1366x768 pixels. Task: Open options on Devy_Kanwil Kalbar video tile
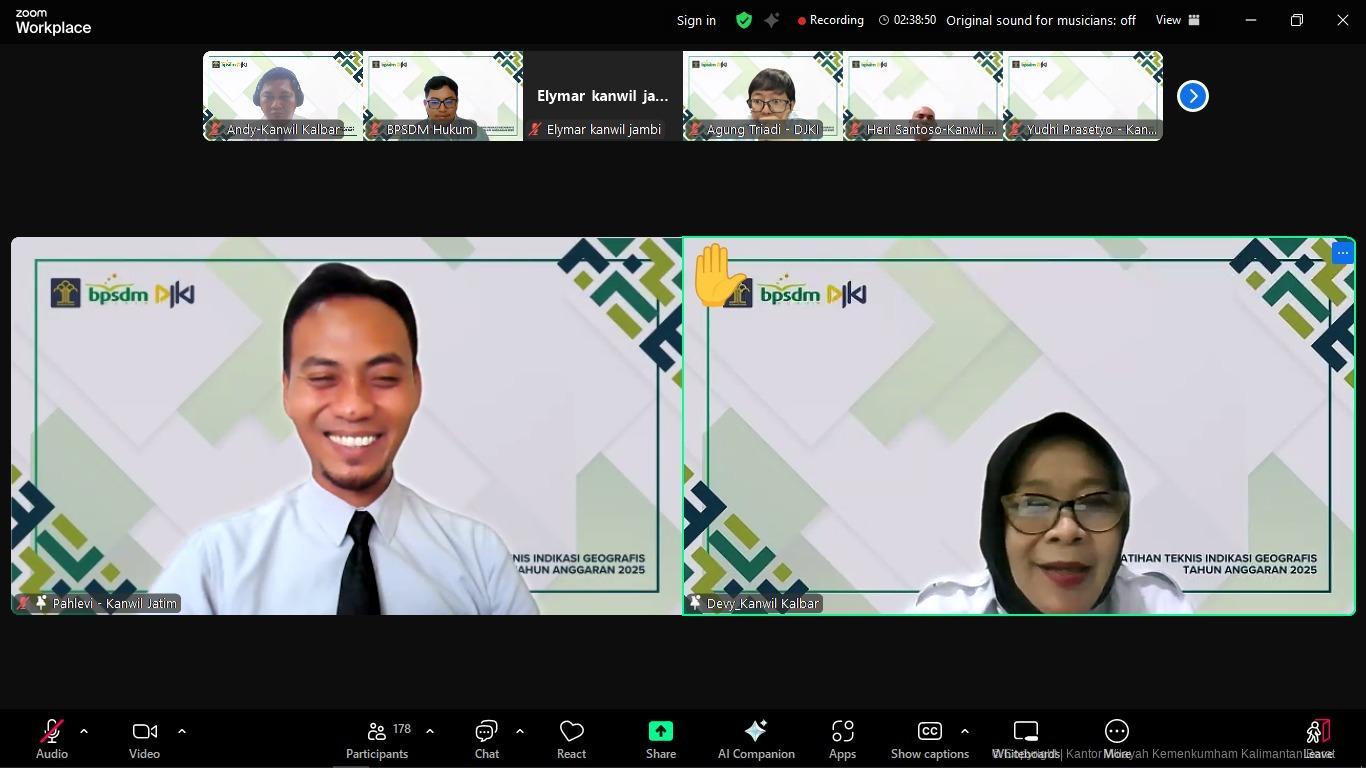1342,253
